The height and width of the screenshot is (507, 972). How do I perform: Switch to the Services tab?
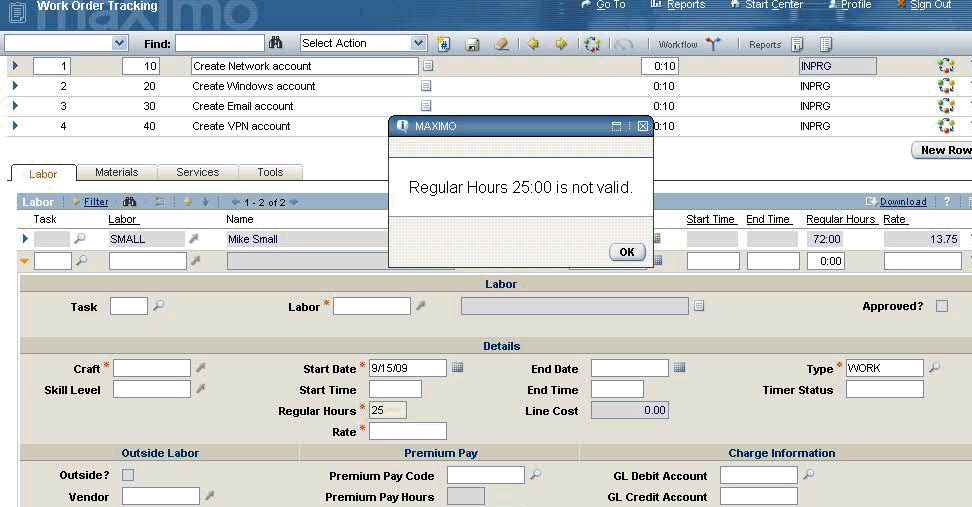(198, 172)
